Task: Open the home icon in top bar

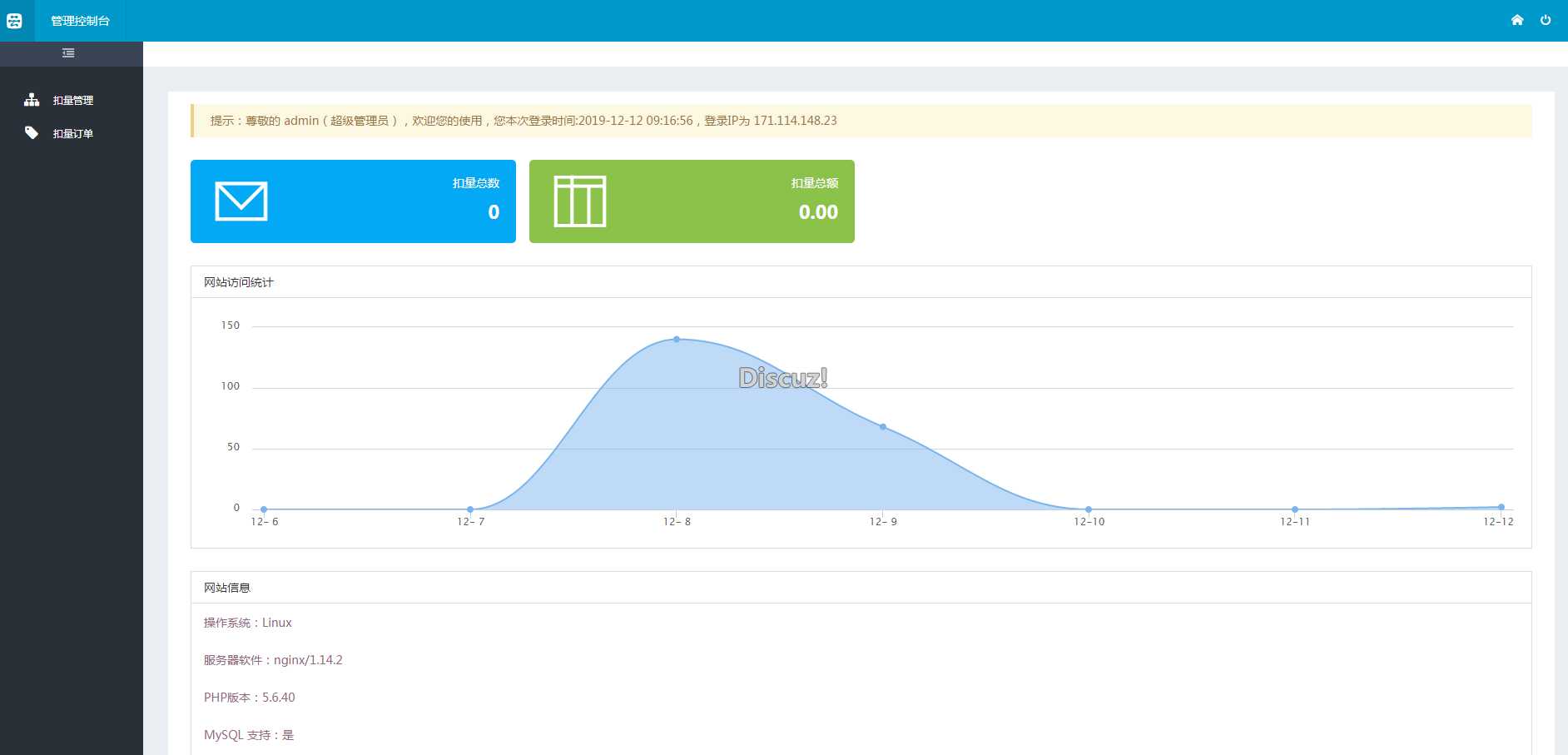Action: point(1517,20)
